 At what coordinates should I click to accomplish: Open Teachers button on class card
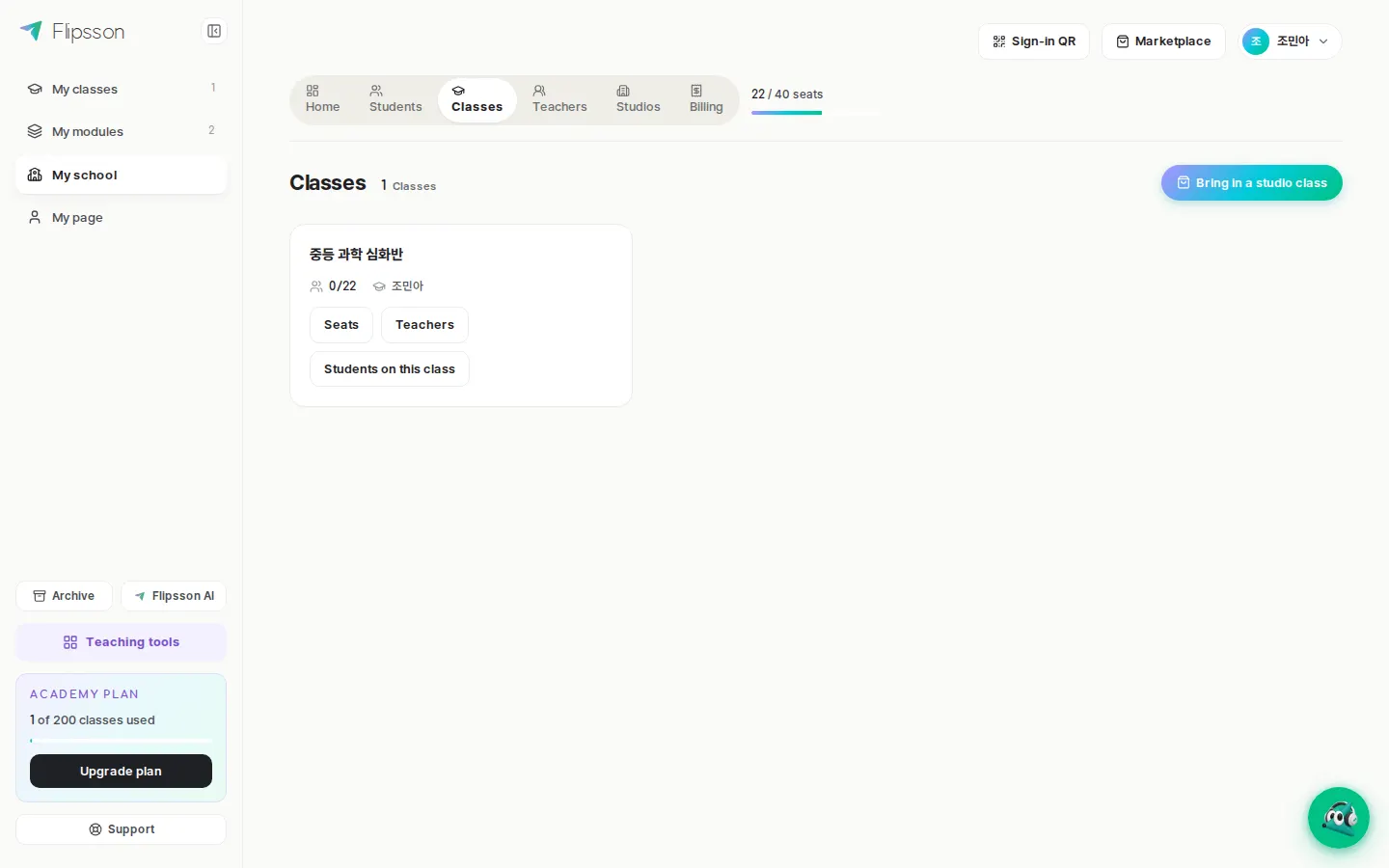coord(424,325)
